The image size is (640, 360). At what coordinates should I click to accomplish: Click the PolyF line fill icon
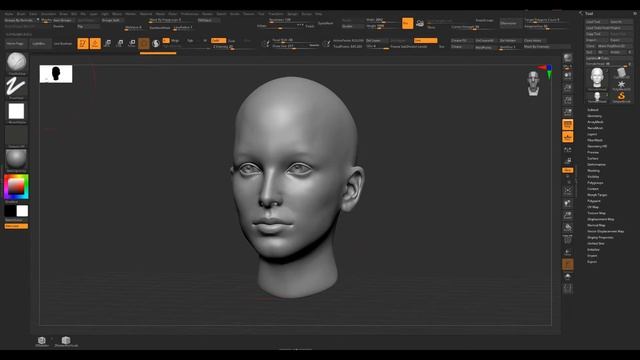click(x=568, y=240)
